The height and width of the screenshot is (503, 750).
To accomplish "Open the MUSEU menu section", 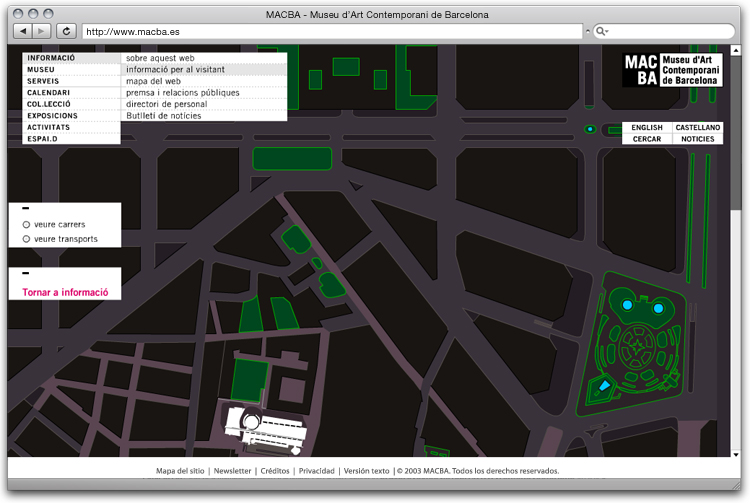I will (x=42, y=70).
